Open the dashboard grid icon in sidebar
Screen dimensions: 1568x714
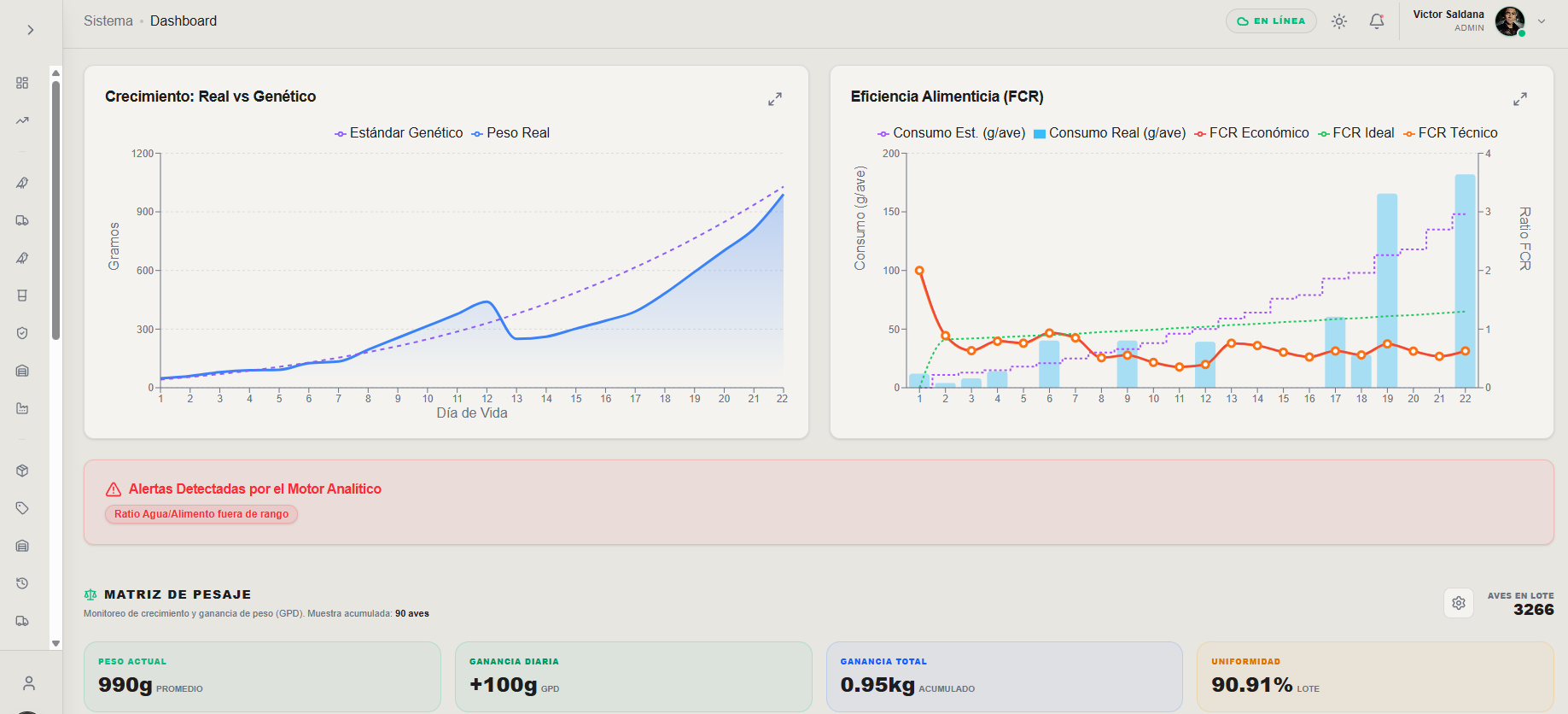[x=22, y=83]
